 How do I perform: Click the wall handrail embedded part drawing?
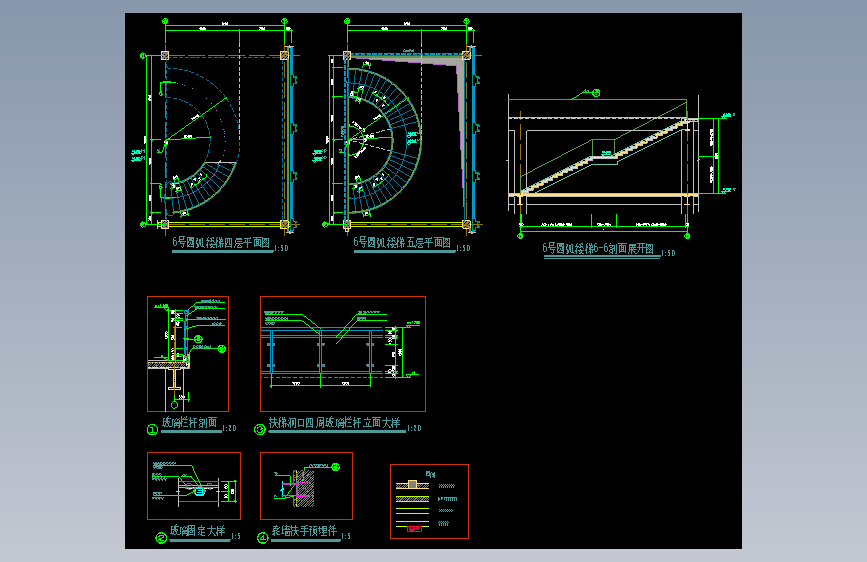pyautogui.click(x=306, y=486)
